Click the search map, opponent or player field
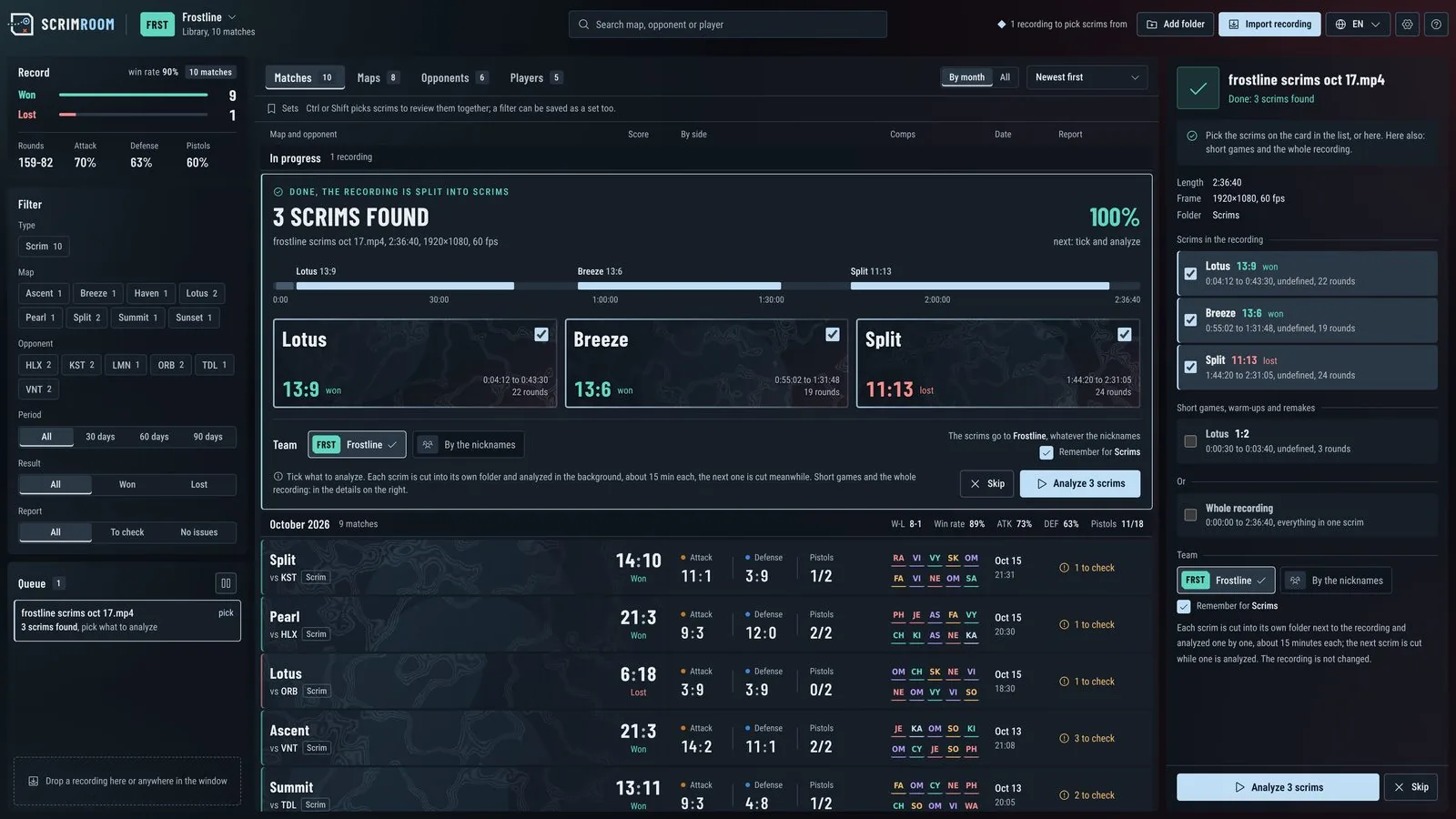The height and width of the screenshot is (819, 1456). pos(728,25)
